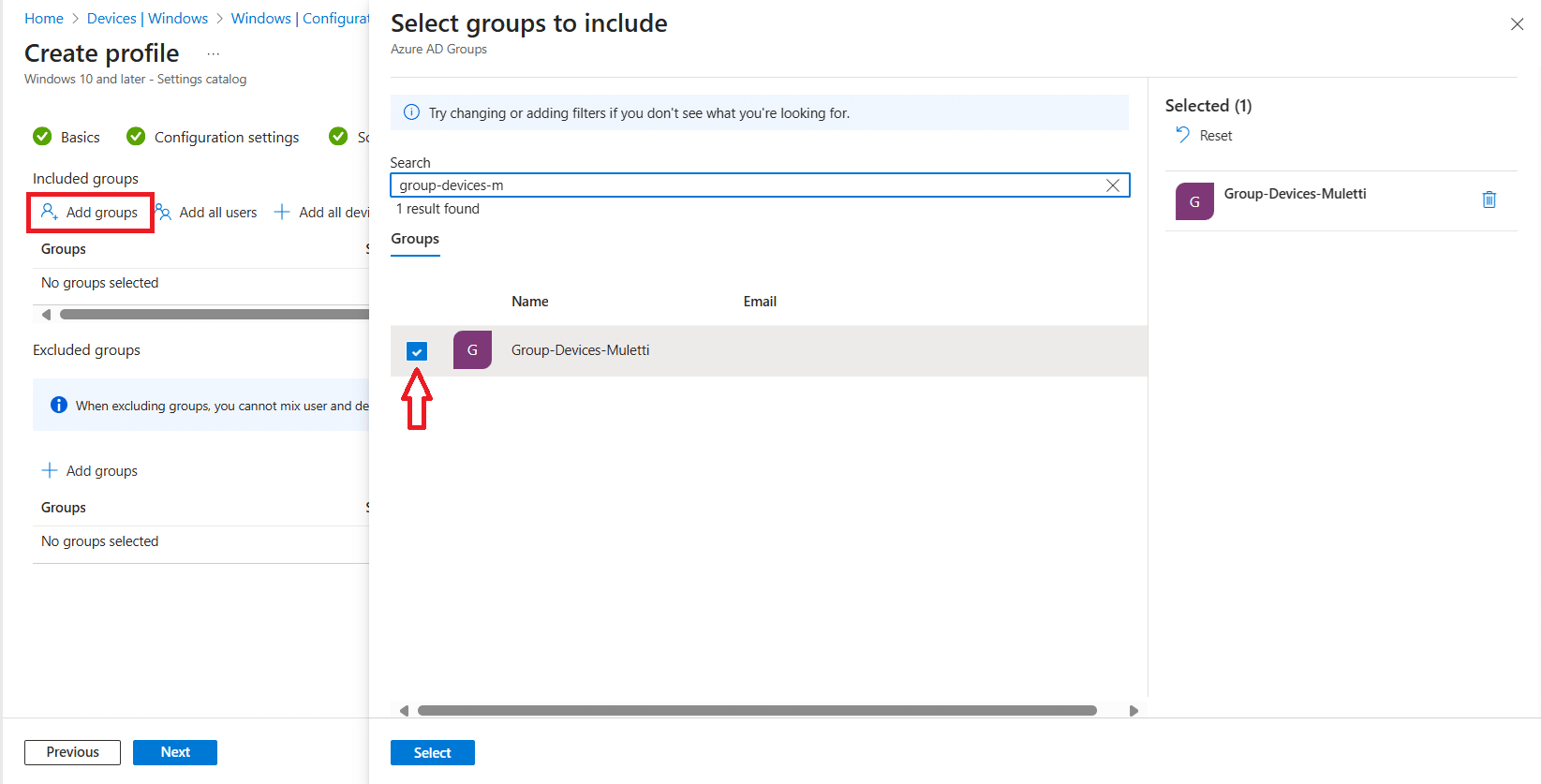
Task: Click the purple G avatar in Selected panel
Action: [1194, 201]
